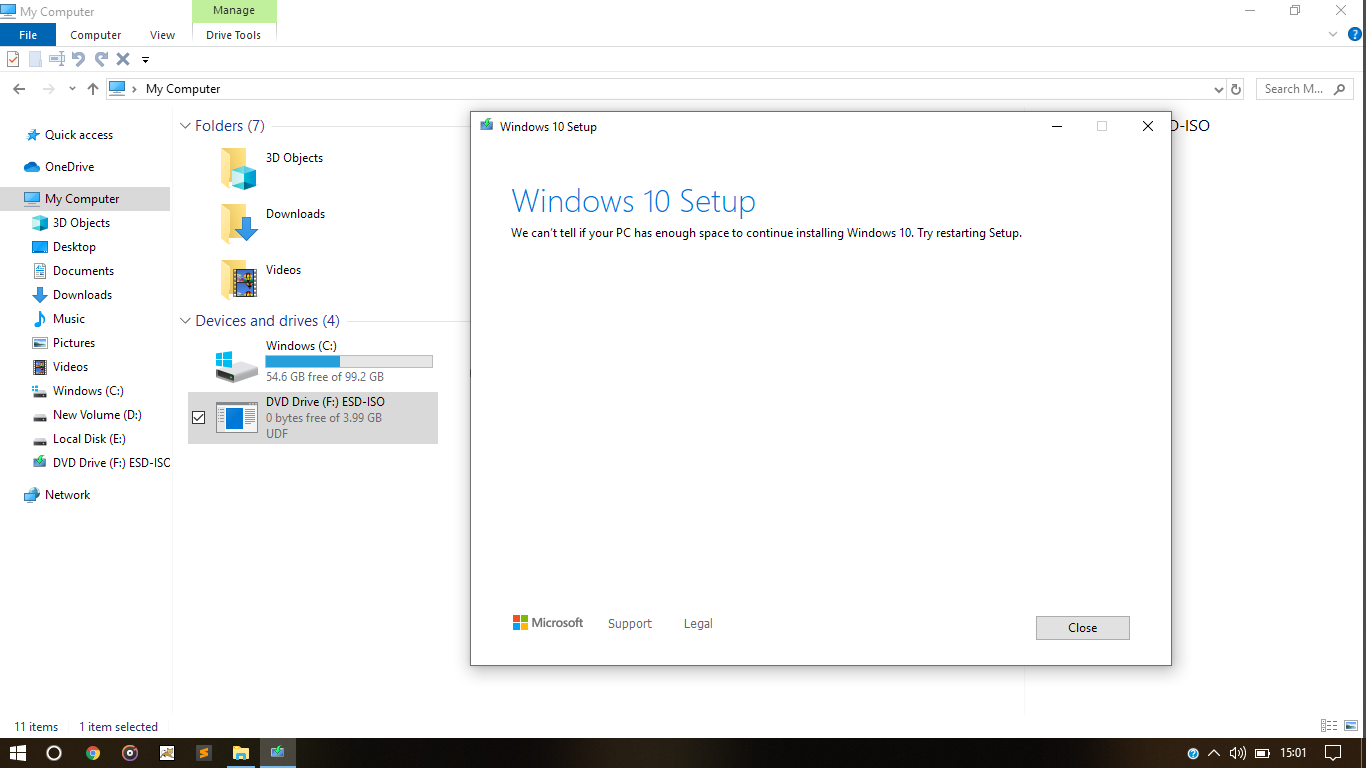Click Windows Setup icon on taskbar

(x=278, y=753)
